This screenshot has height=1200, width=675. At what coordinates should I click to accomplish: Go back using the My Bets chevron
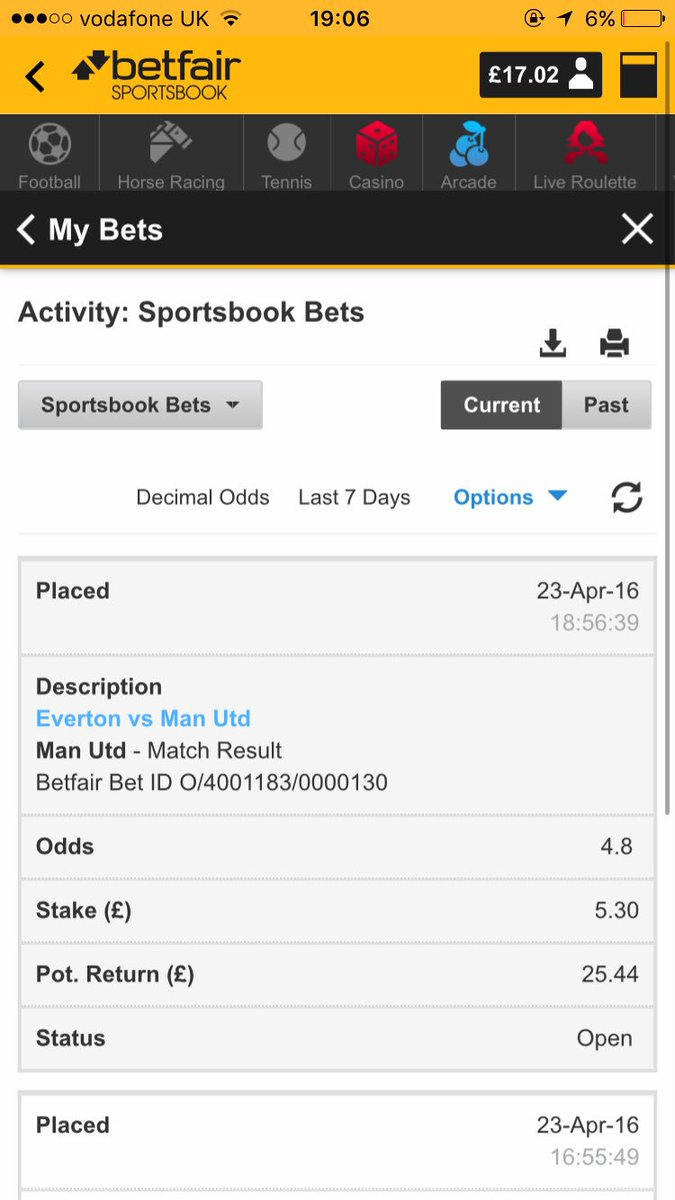point(26,230)
